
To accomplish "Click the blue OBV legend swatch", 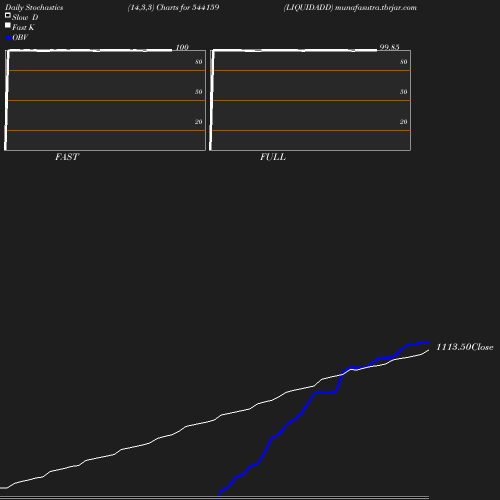I will [x=8, y=38].
